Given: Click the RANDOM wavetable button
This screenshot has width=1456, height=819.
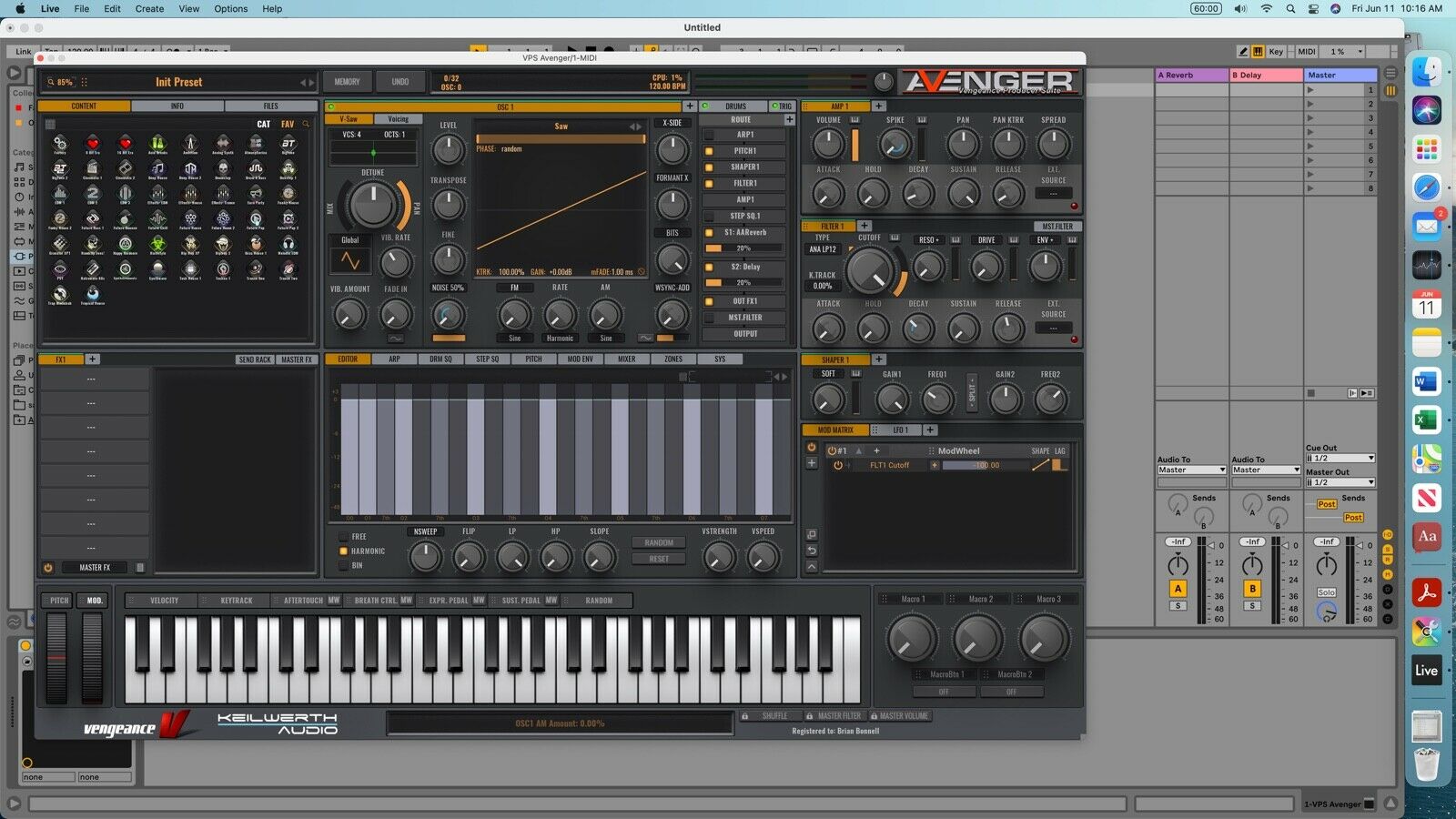Looking at the screenshot, I should click(x=659, y=542).
